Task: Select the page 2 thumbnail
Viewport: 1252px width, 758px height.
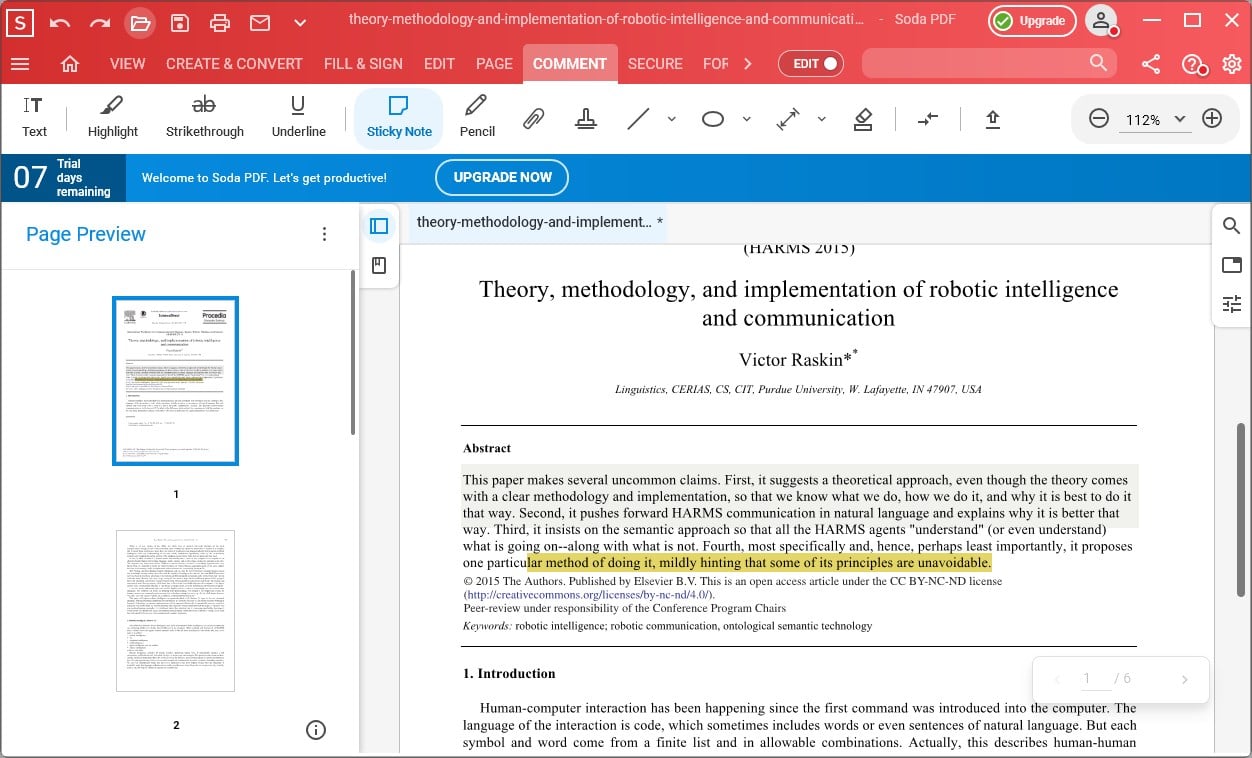Action: pyautogui.click(x=175, y=611)
